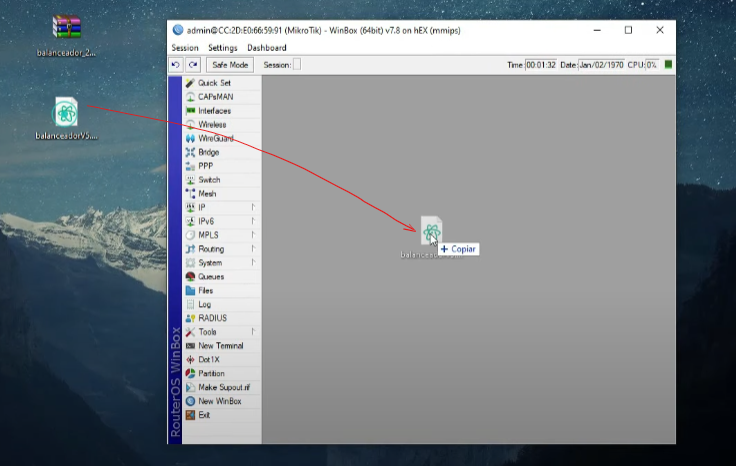Open the Session menu

click(x=185, y=47)
